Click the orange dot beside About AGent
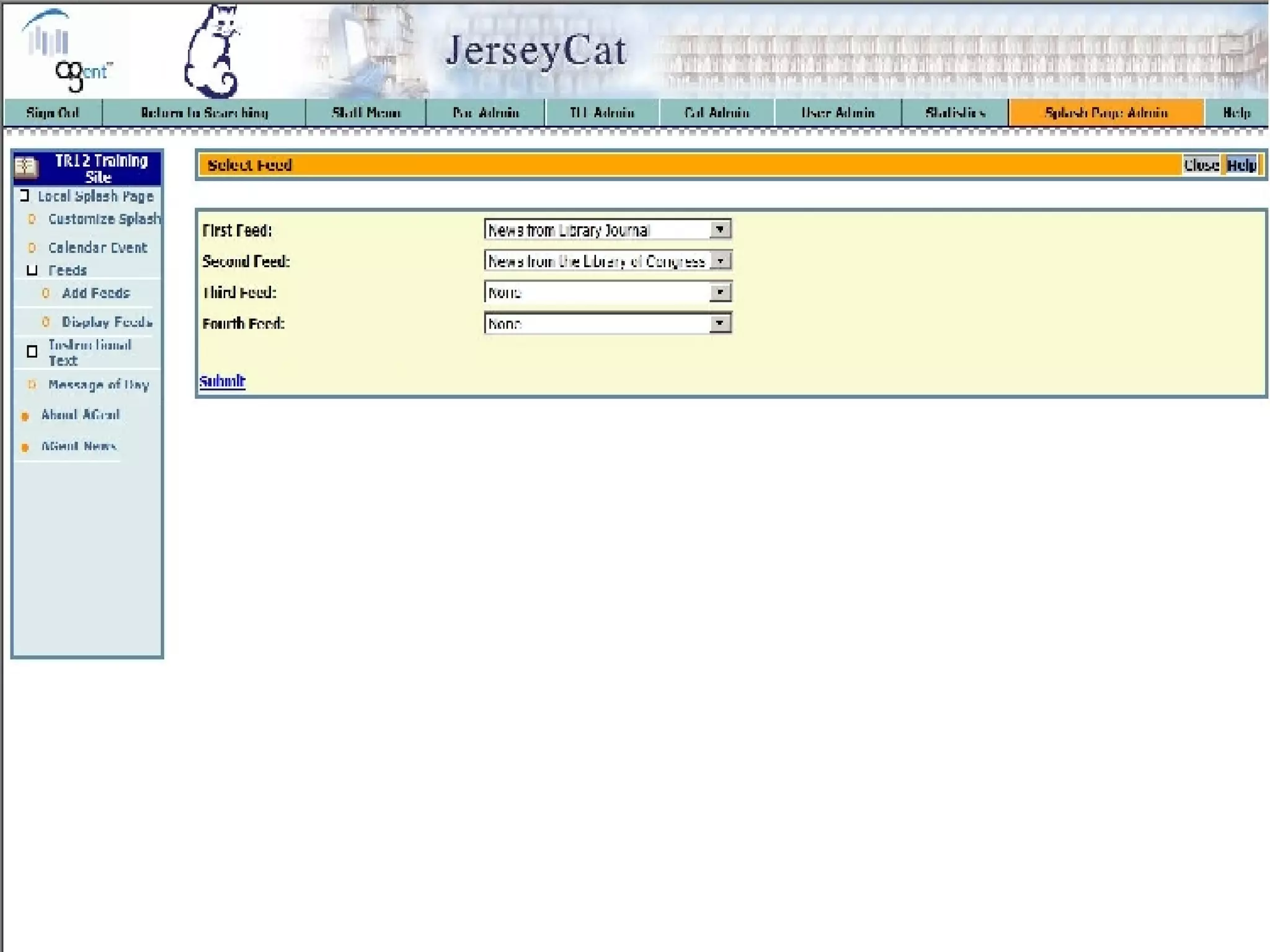The width and height of the screenshot is (1270, 952). [x=25, y=416]
